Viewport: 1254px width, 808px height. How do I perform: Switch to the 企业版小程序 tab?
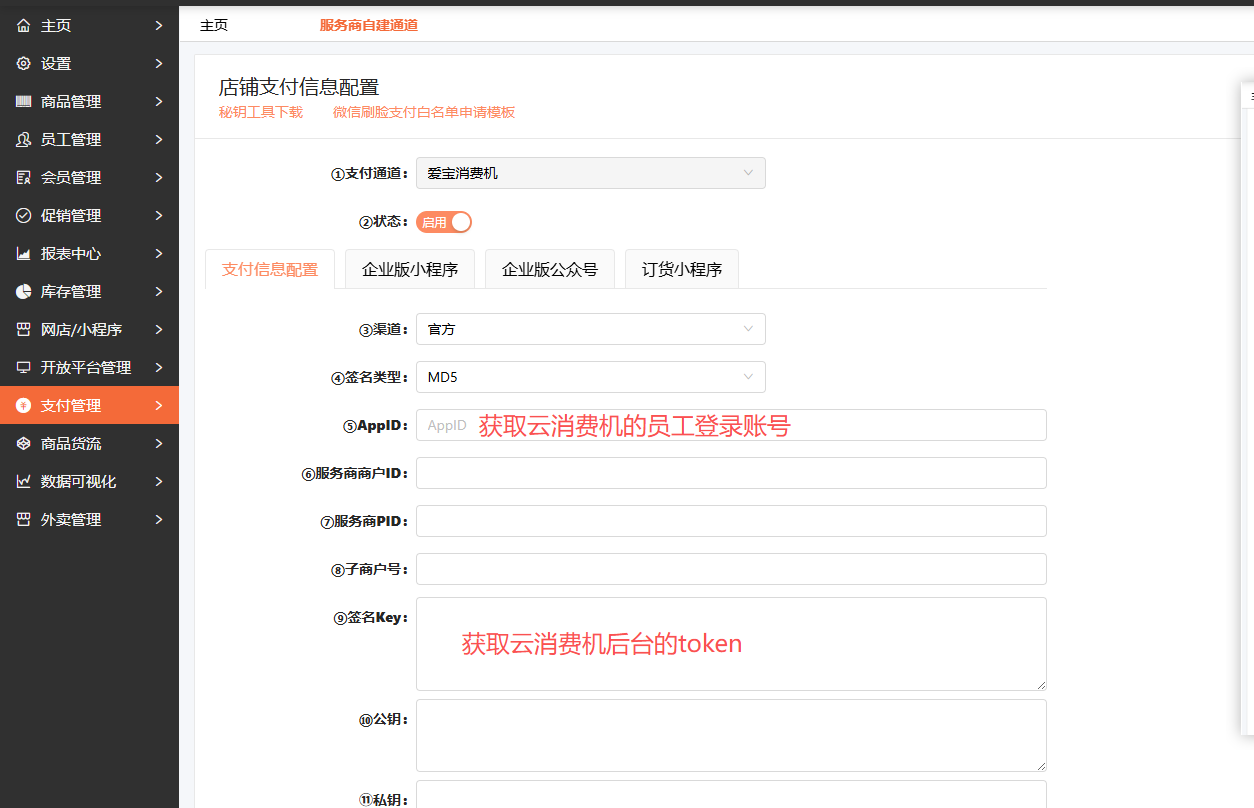409,269
